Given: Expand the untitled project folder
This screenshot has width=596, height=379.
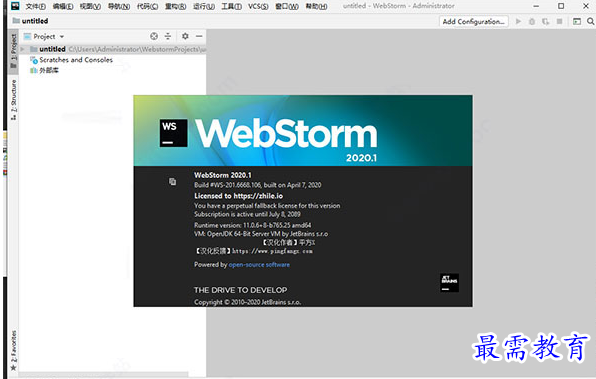Looking at the screenshot, I should [22, 49].
